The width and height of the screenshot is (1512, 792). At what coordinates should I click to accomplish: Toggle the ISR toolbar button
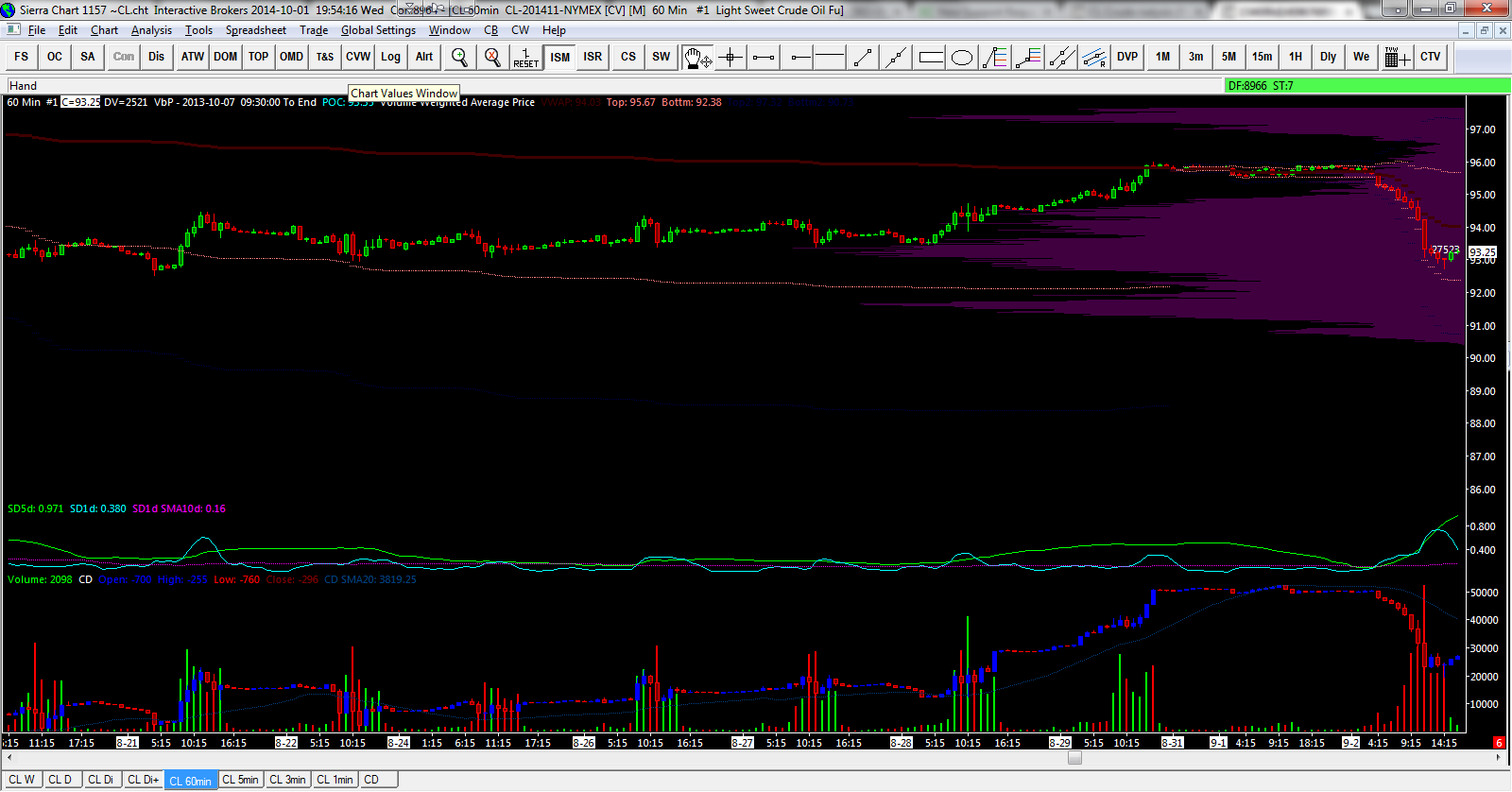click(593, 57)
